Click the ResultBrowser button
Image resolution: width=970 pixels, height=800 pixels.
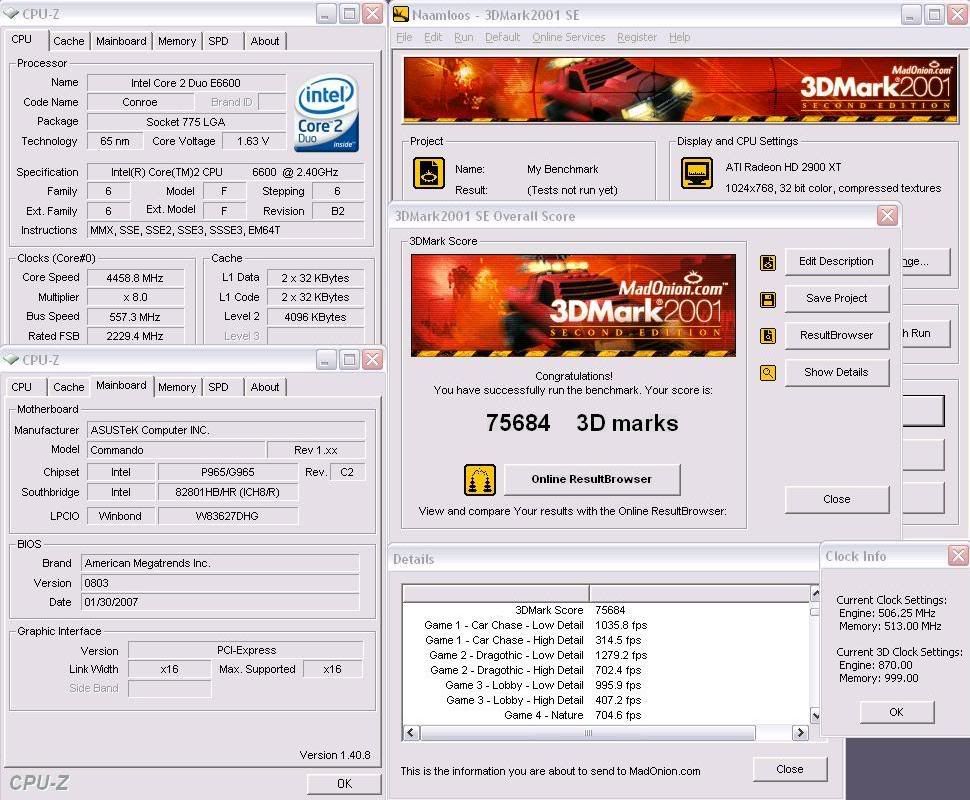coord(836,335)
